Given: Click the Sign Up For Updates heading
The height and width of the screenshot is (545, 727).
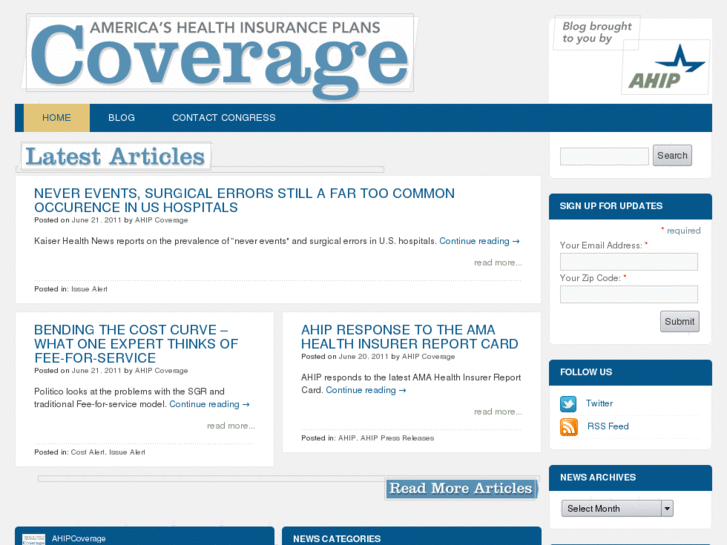Looking at the screenshot, I should point(611,206).
